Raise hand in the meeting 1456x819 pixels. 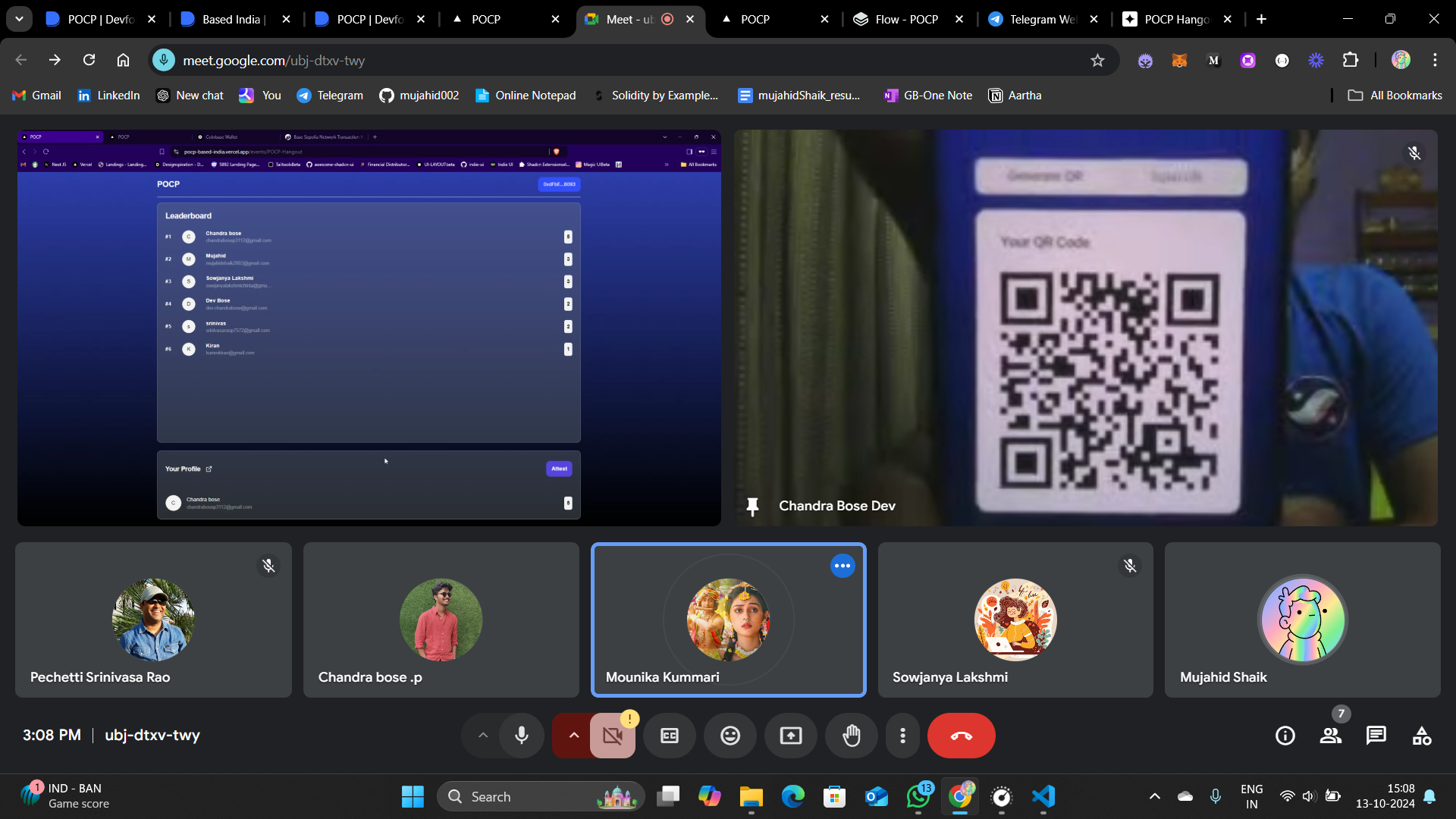click(852, 736)
